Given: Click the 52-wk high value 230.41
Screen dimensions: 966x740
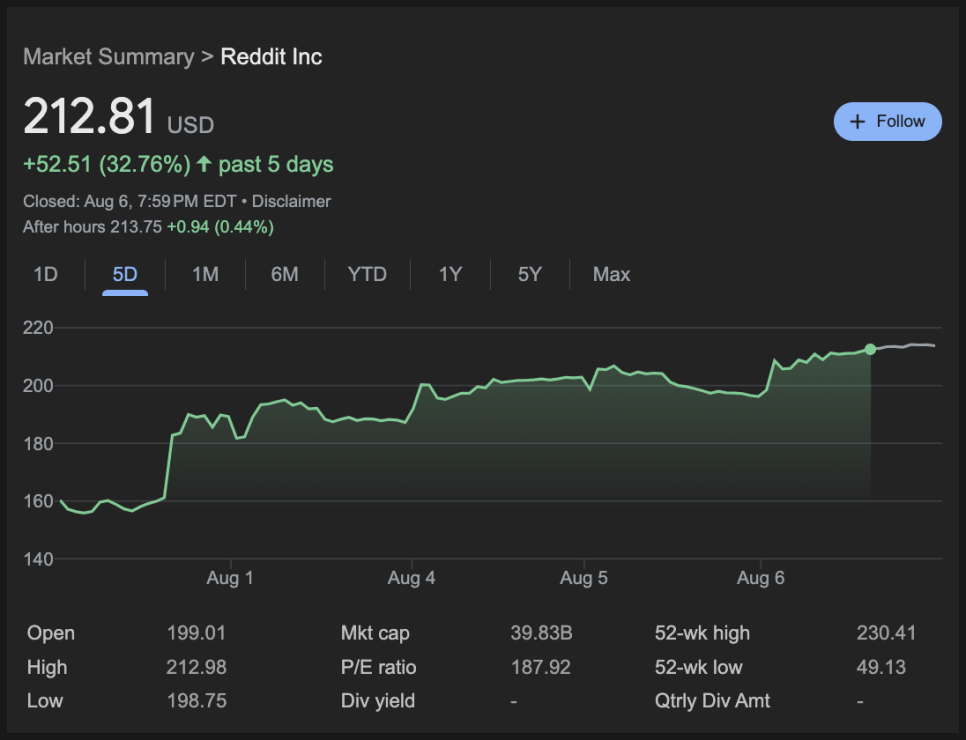Looking at the screenshot, I should point(886,633).
